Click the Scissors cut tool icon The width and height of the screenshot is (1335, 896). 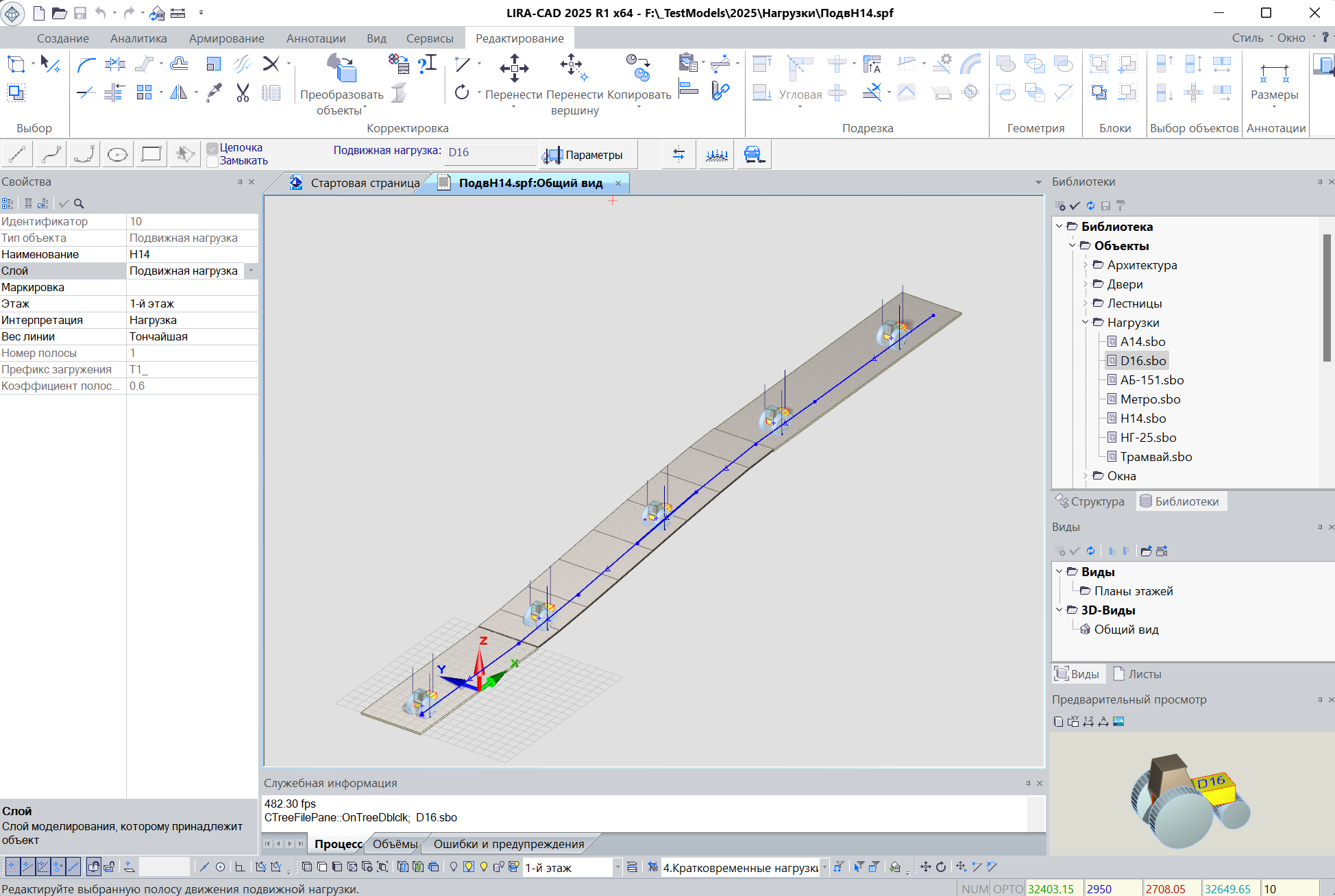click(243, 92)
